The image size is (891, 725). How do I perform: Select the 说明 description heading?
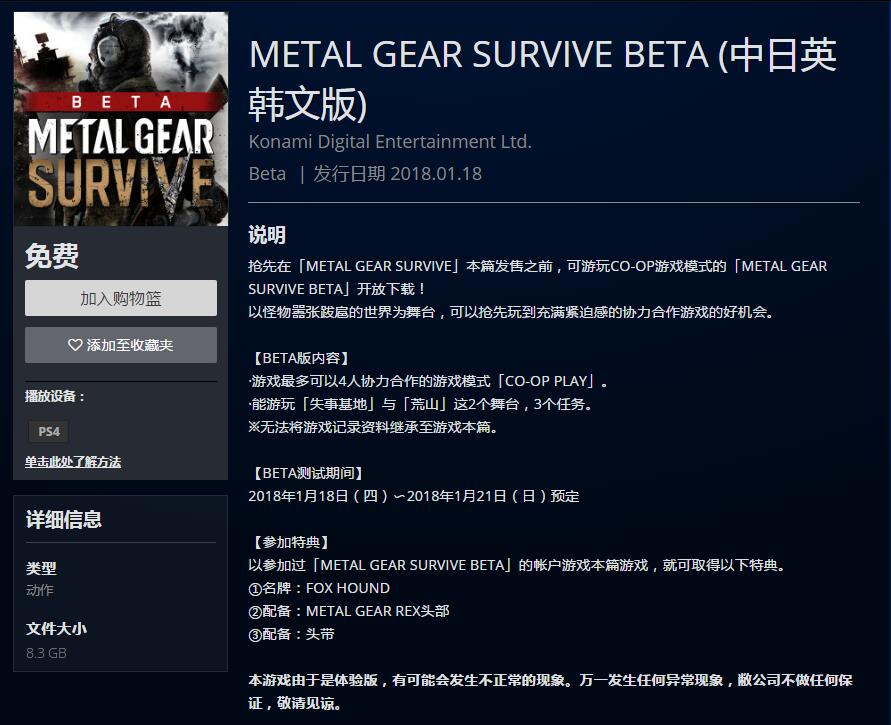[x=267, y=235]
